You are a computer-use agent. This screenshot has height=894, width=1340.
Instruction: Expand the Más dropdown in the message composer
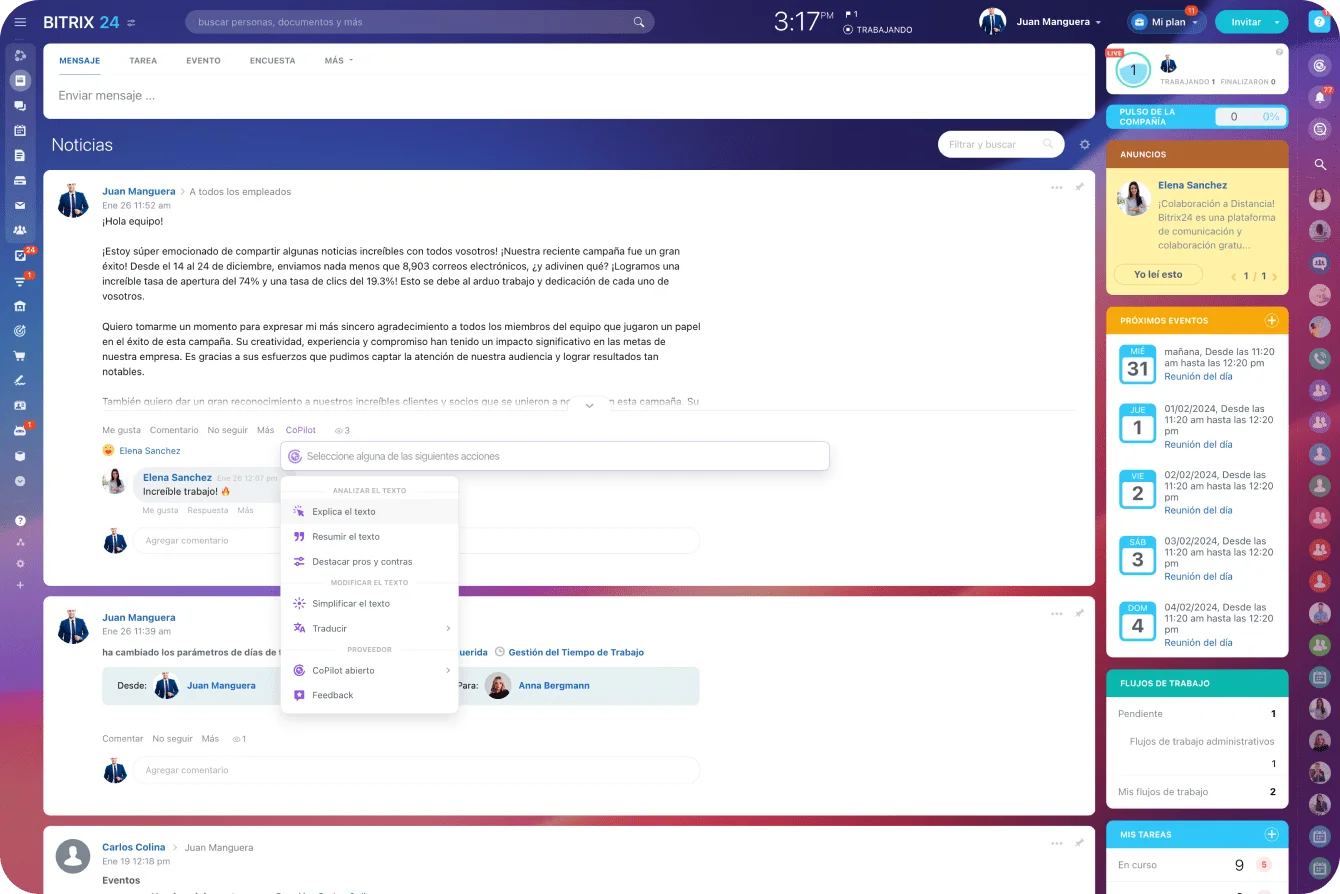[338, 60]
